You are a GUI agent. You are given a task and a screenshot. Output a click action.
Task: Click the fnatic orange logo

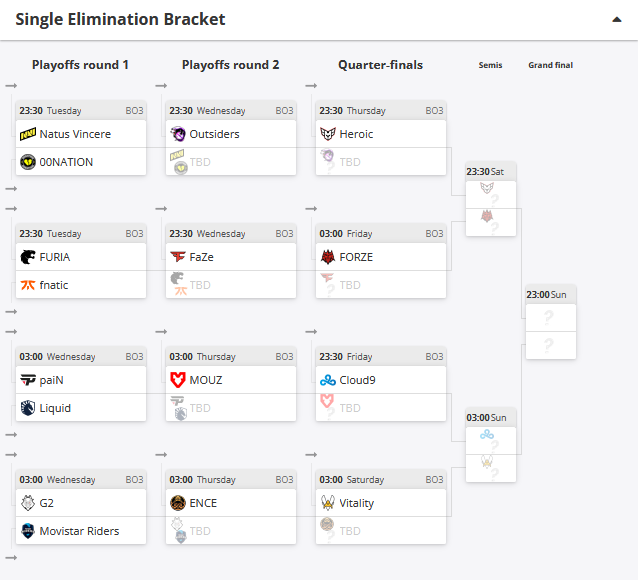coord(27,285)
